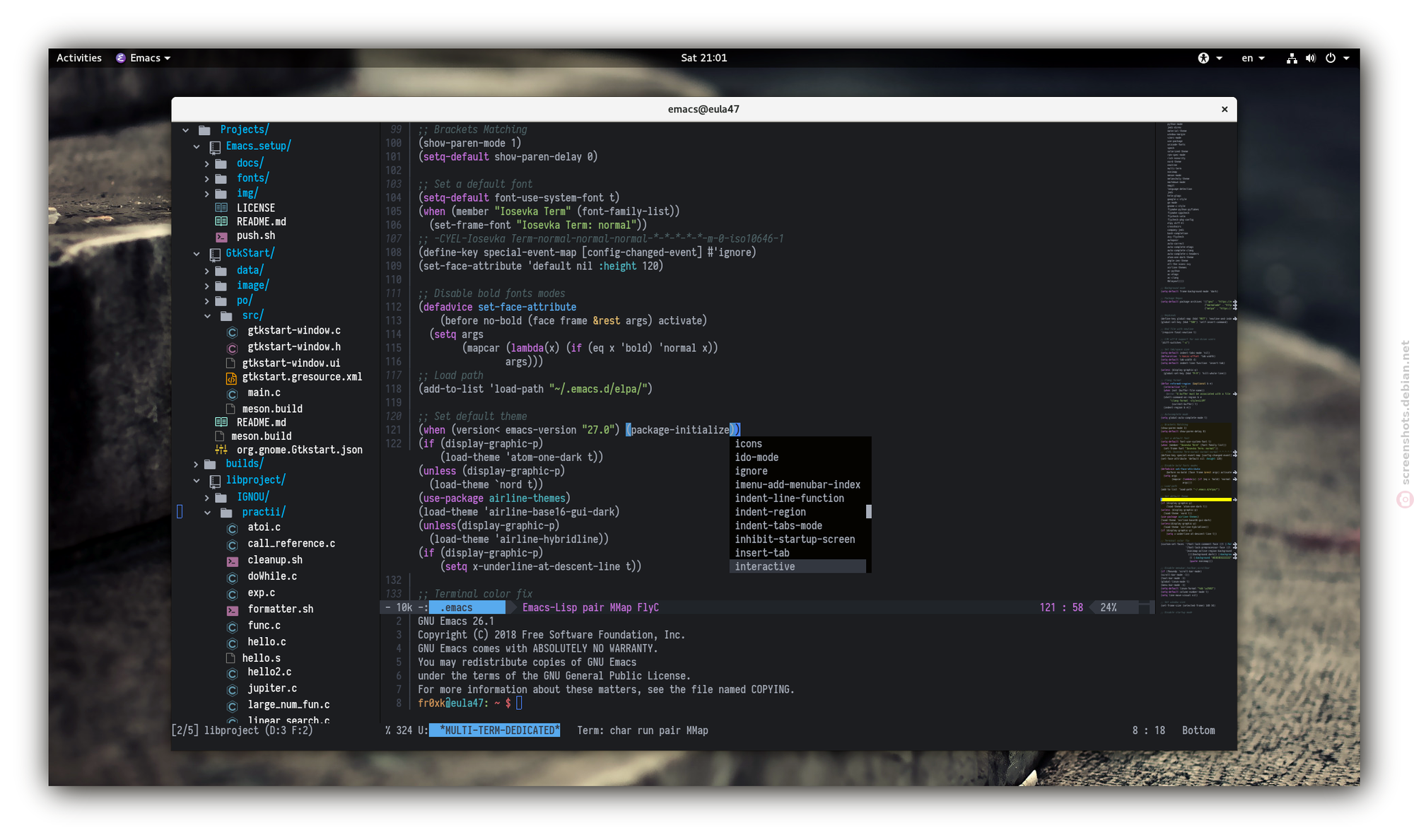Image resolution: width=1414 pixels, height=840 pixels.
Task: Click the FlyC minor mode indicator
Action: 648,607
